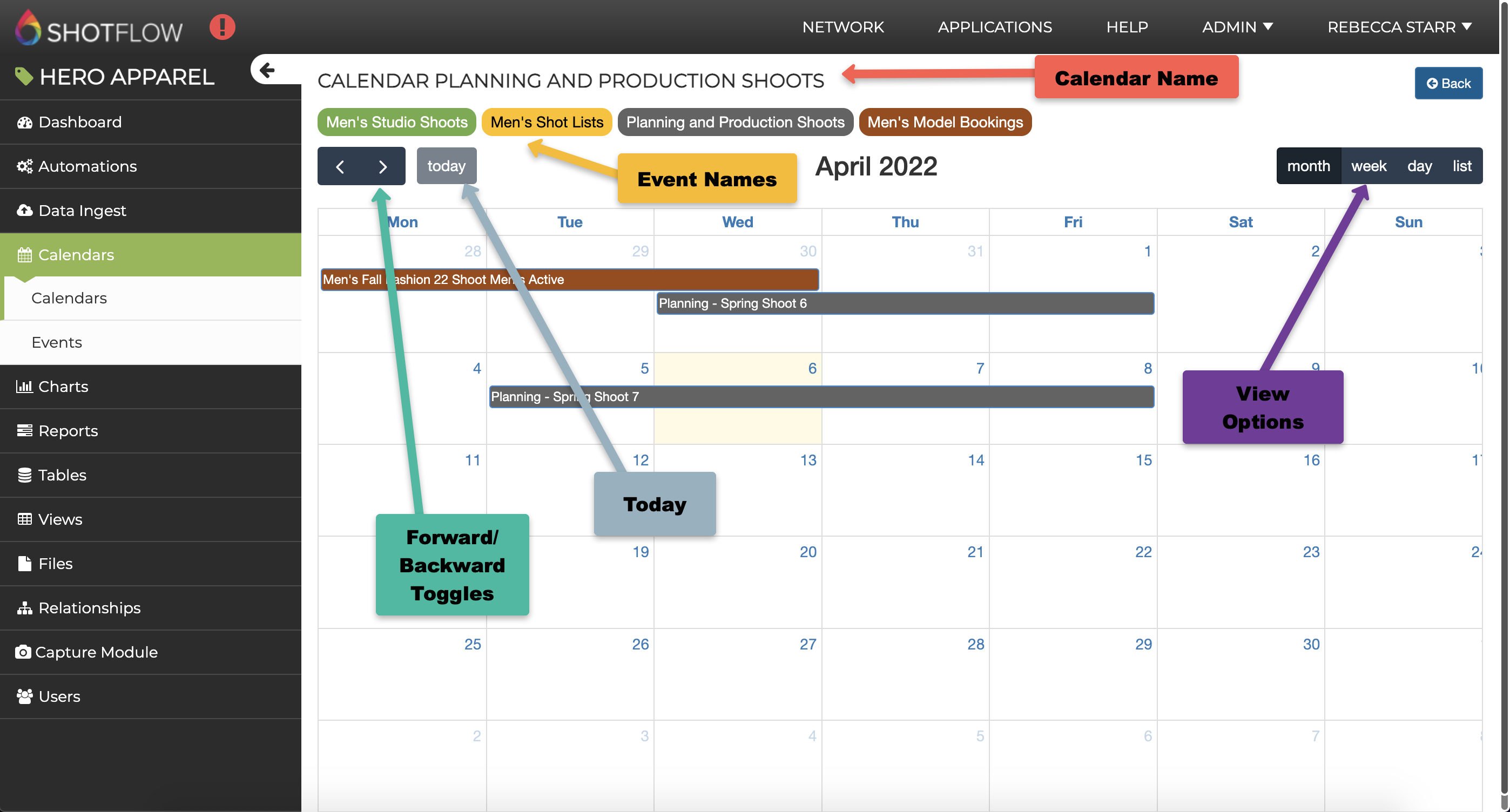
Task: Go to next month with forward chevron
Action: tap(383, 166)
